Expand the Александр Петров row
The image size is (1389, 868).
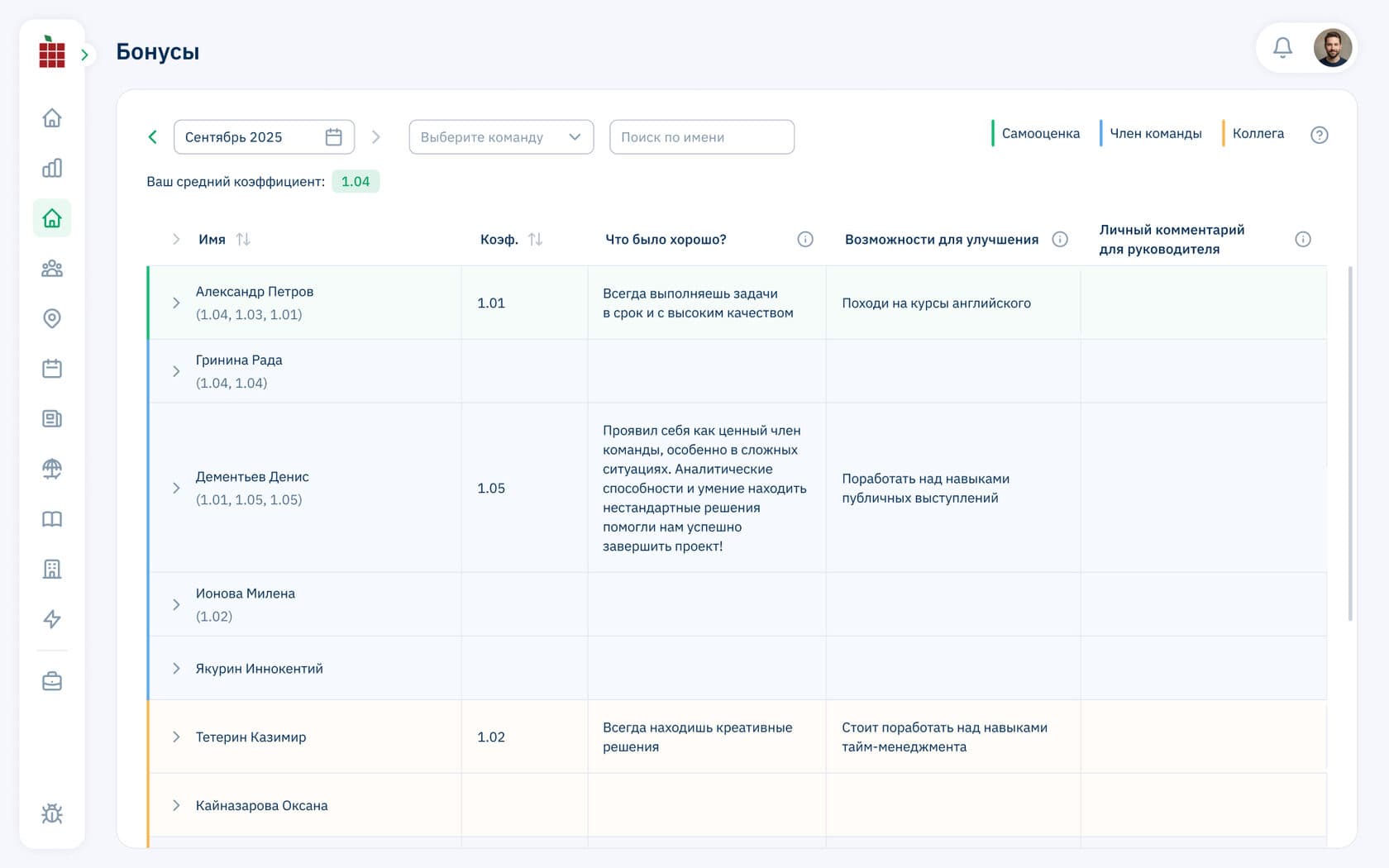coord(176,303)
